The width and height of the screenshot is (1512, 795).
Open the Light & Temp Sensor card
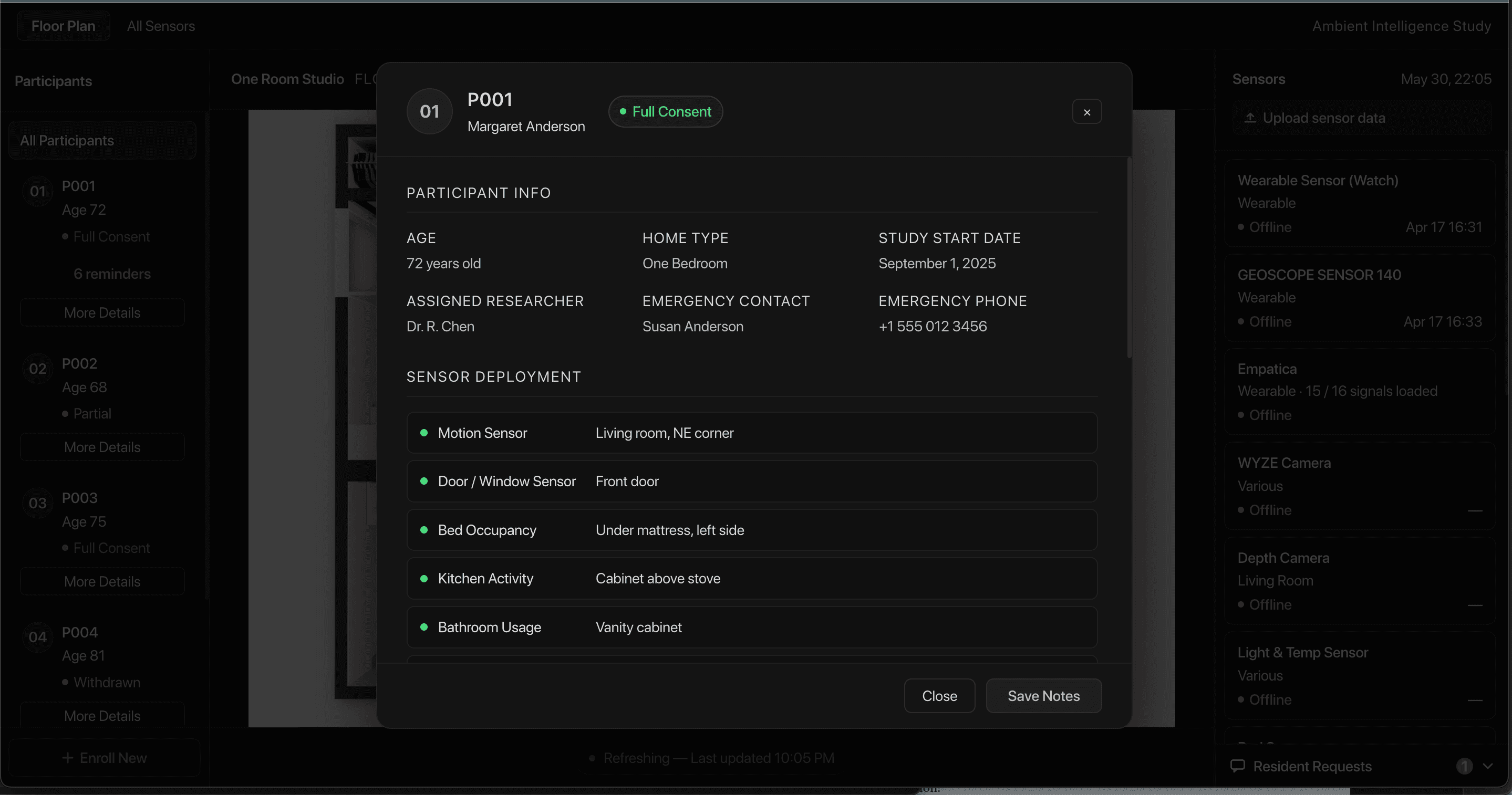[1360, 675]
